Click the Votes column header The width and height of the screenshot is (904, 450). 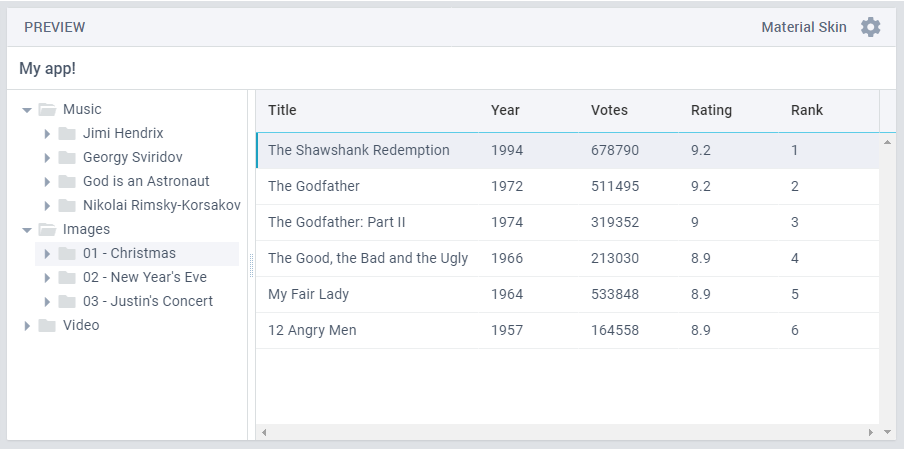tap(609, 110)
